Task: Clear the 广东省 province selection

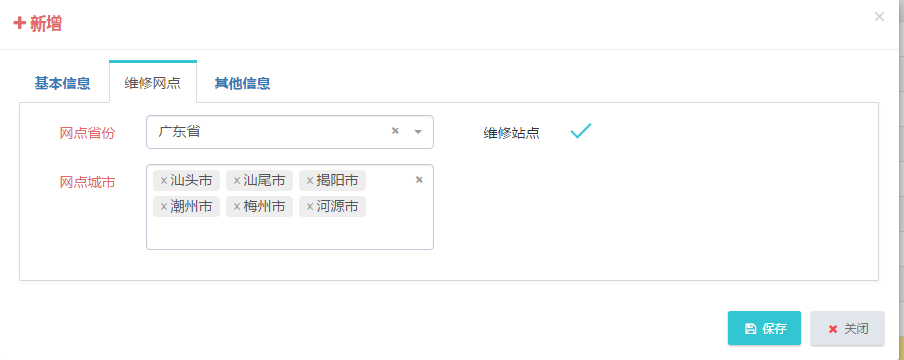Action: point(395,130)
